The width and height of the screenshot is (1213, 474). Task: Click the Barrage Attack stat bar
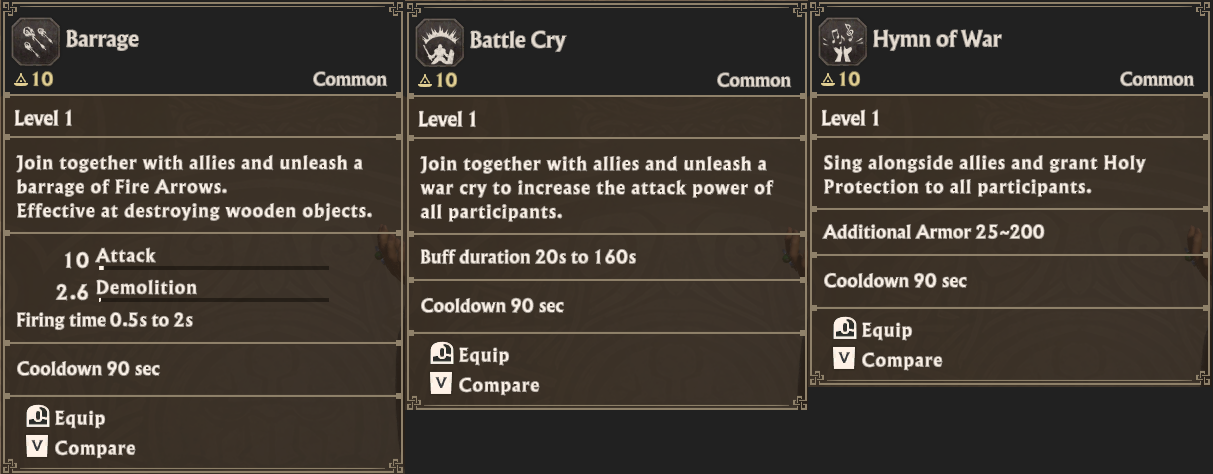pyautogui.click(x=213, y=267)
